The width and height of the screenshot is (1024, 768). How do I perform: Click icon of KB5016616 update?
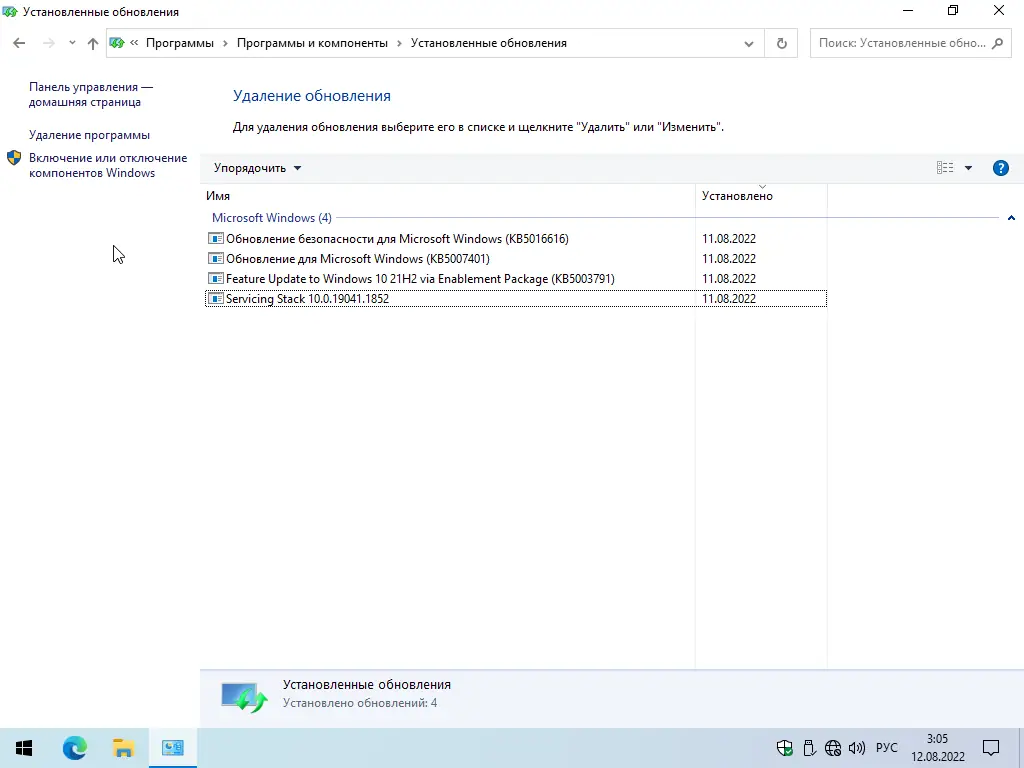[216, 239]
